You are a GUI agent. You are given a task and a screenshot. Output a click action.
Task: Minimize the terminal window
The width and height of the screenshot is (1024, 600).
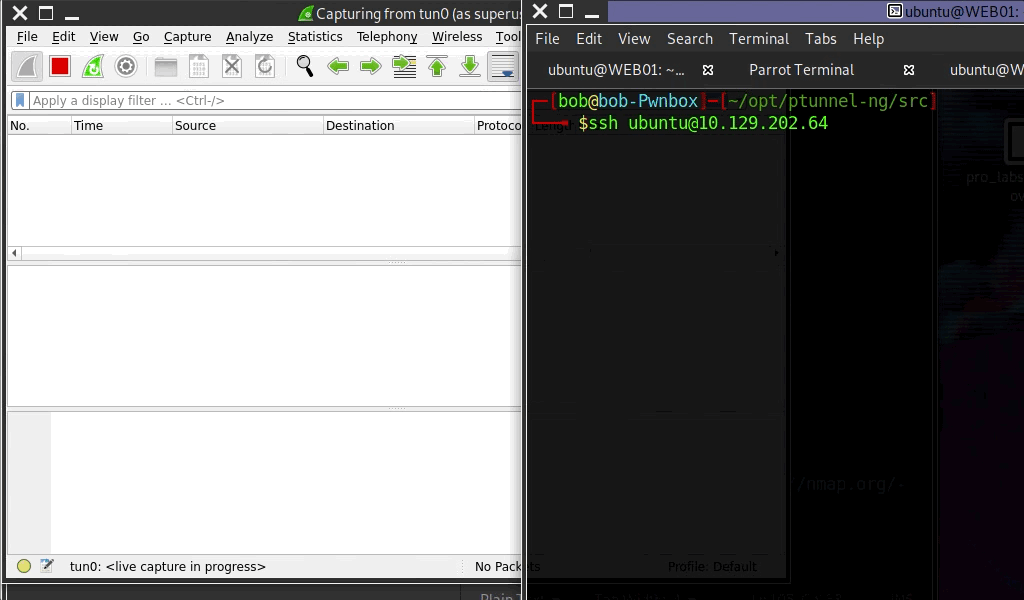592,15
